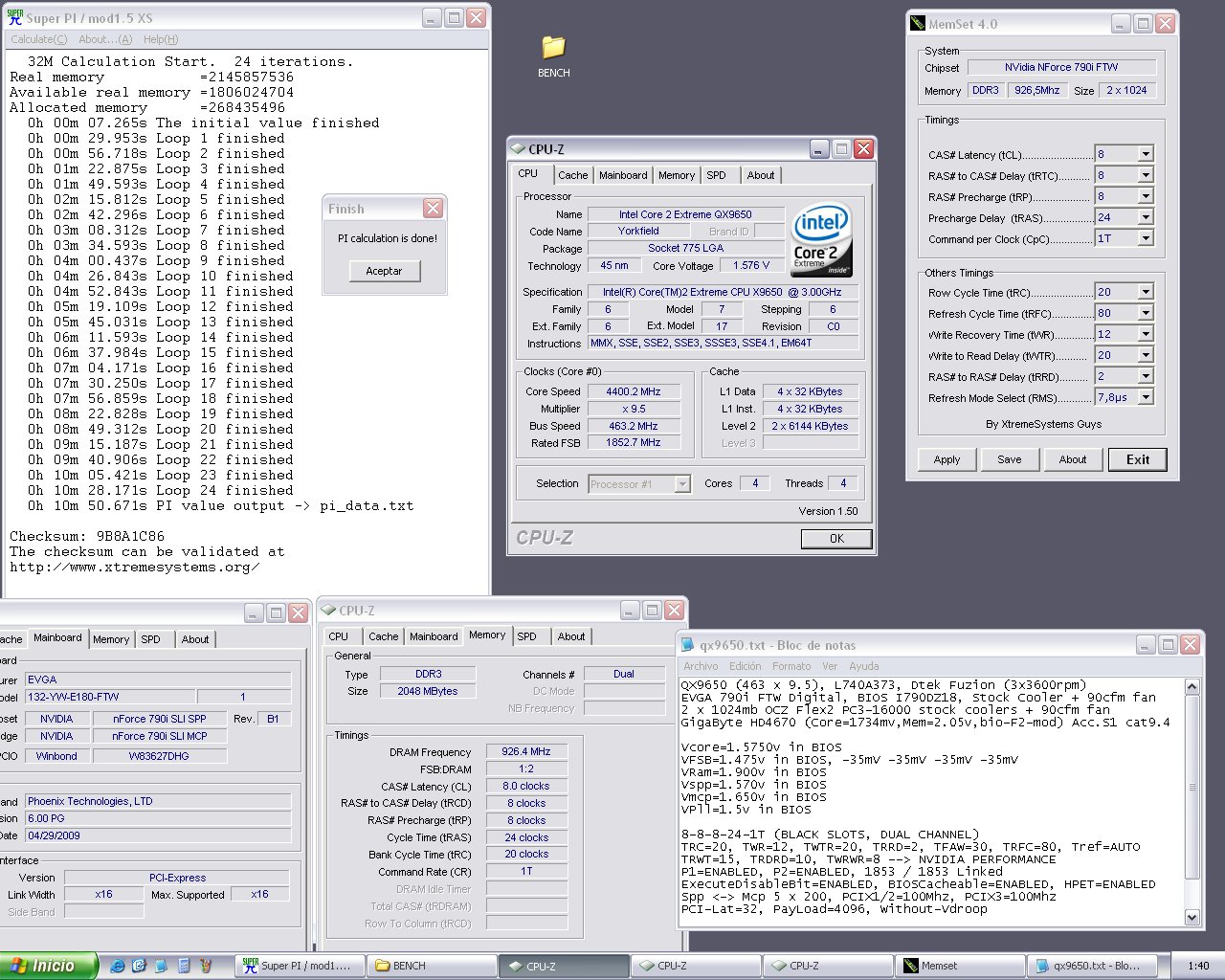Click the FSB:DRAM ratio value 1:2

click(526, 768)
